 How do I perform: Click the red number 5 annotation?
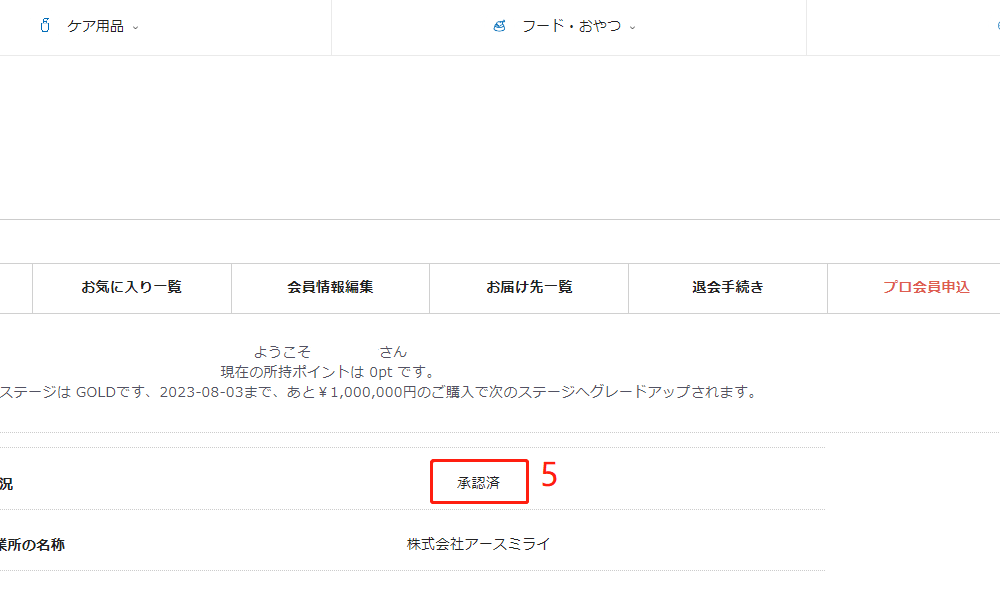pos(549,475)
